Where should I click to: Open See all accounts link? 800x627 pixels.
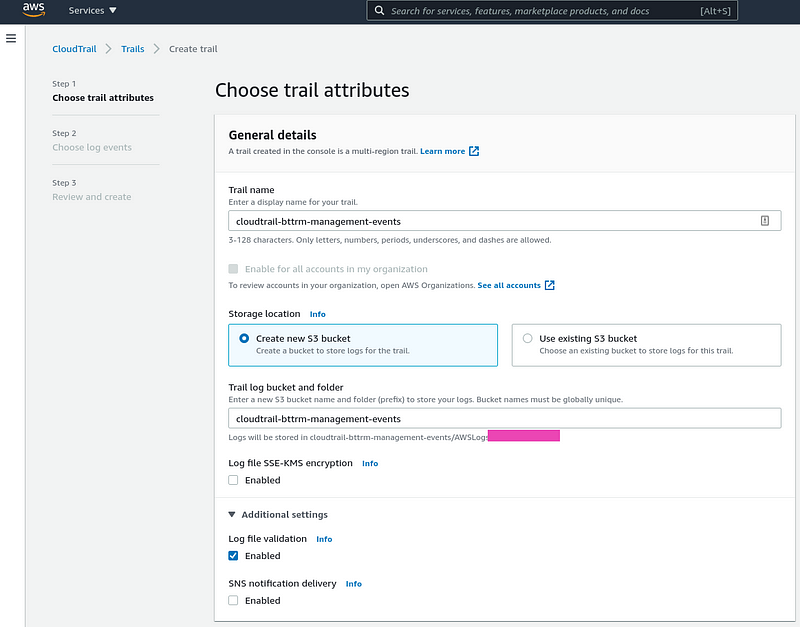tap(509, 285)
